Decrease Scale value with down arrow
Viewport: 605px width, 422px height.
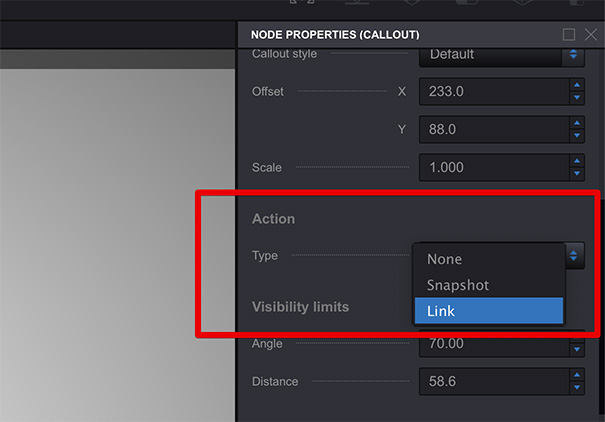click(577, 174)
